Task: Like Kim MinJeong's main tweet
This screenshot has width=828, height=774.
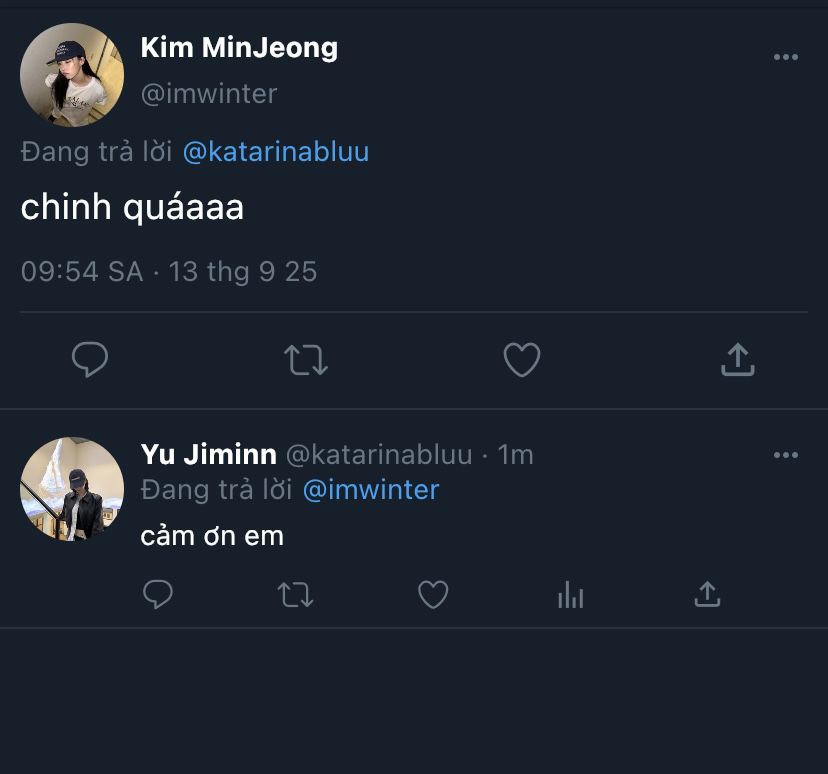Action: click(521, 360)
